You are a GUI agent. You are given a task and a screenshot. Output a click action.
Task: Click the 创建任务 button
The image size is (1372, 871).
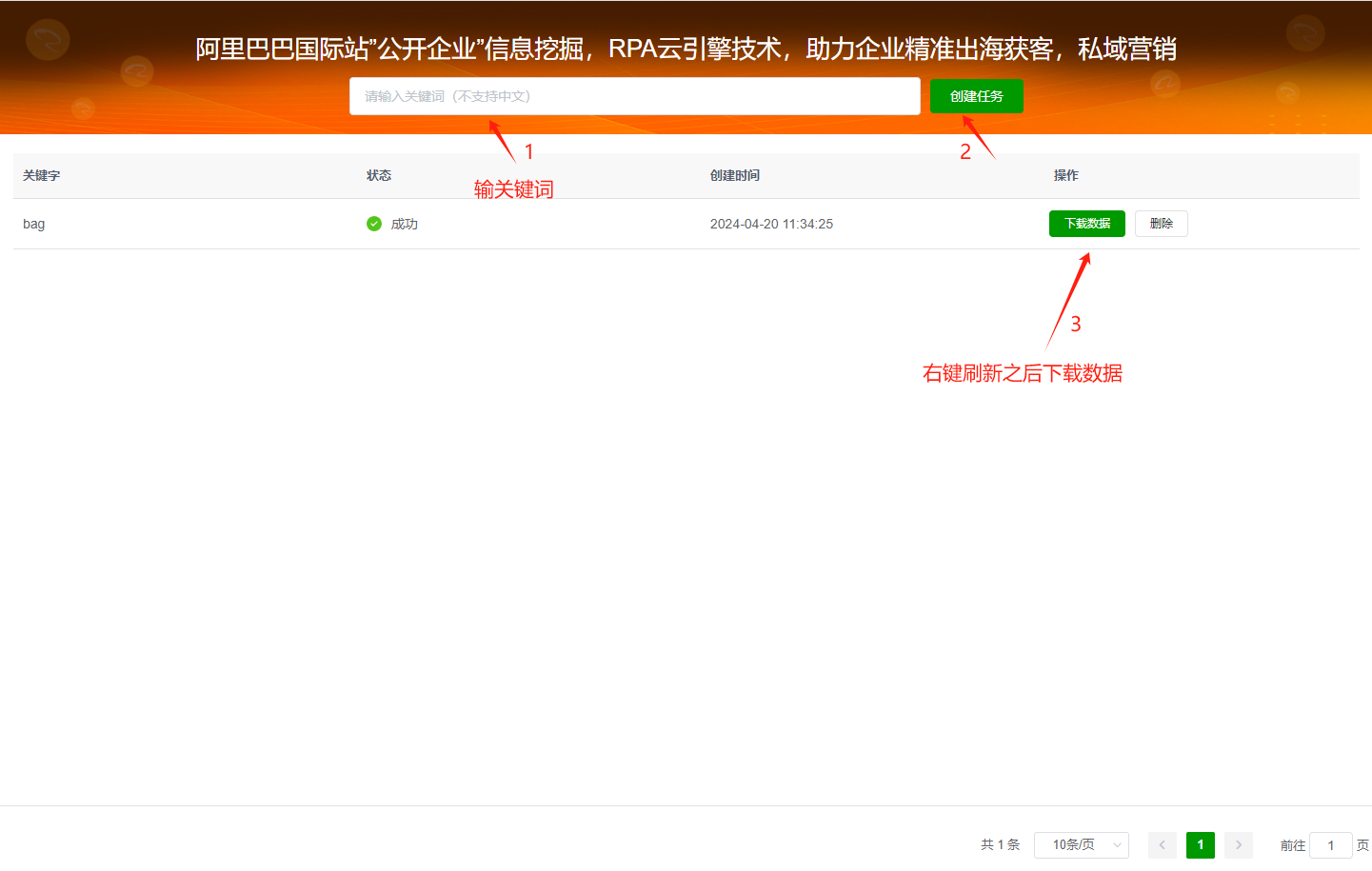point(976,96)
